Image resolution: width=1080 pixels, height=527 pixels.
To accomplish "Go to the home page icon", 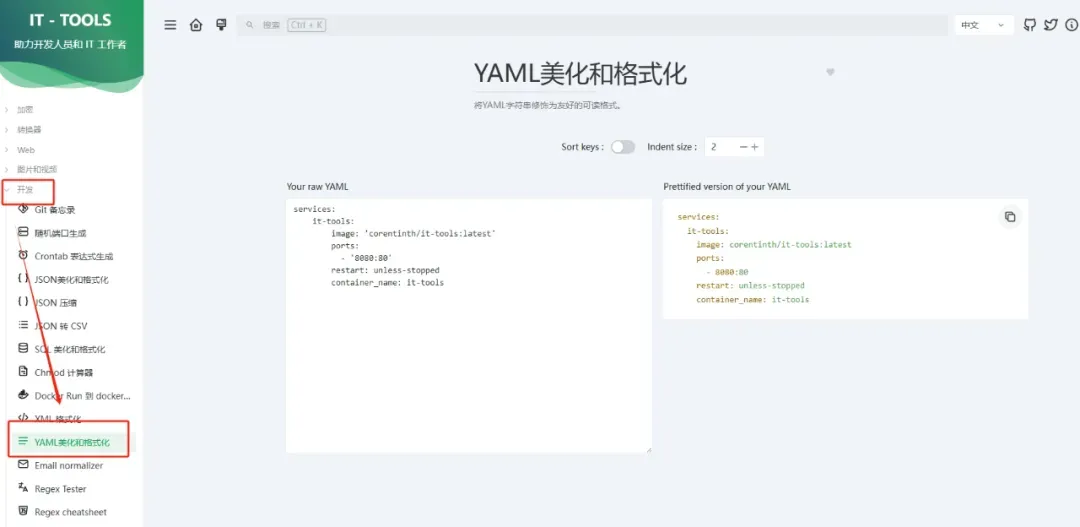I will point(196,25).
